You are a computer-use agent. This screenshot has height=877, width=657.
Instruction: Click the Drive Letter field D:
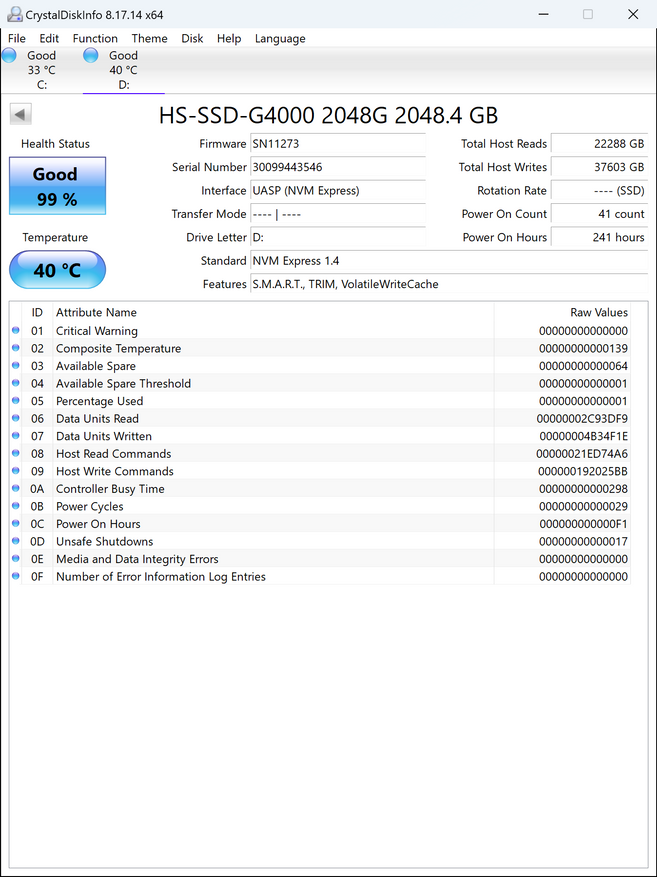coord(338,238)
